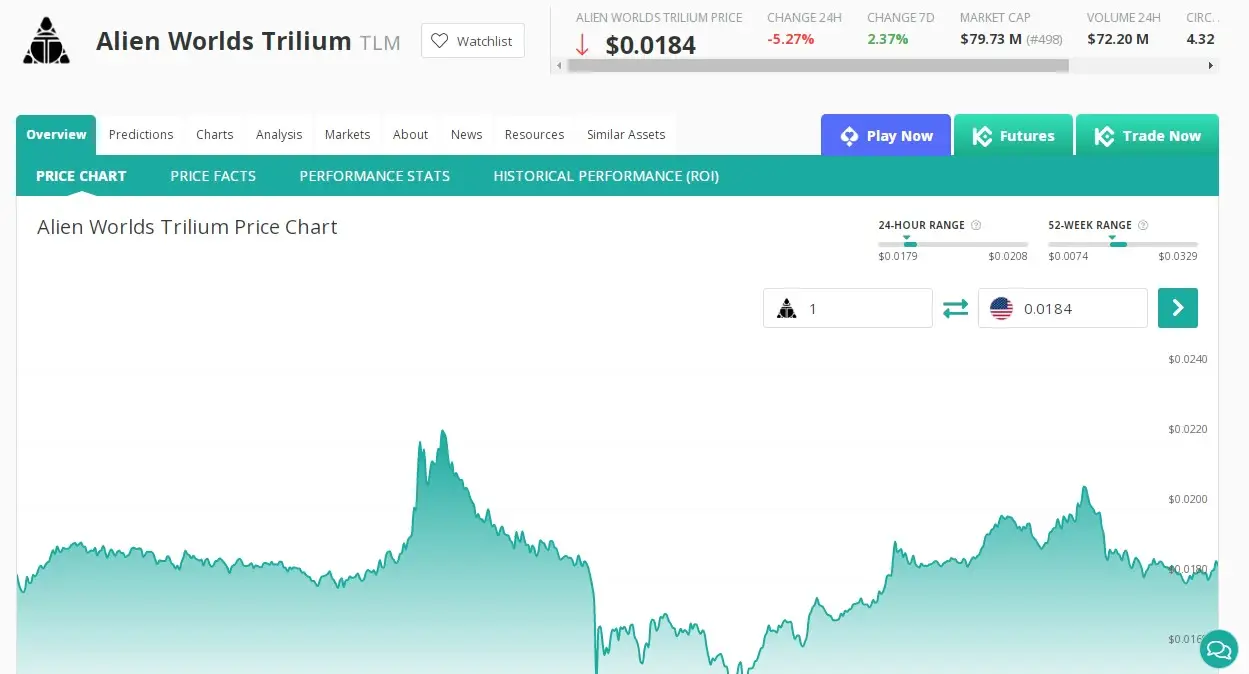The image size is (1249, 674).
Task: Click the $0.0200 chart axis label
Action: (x=1188, y=499)
